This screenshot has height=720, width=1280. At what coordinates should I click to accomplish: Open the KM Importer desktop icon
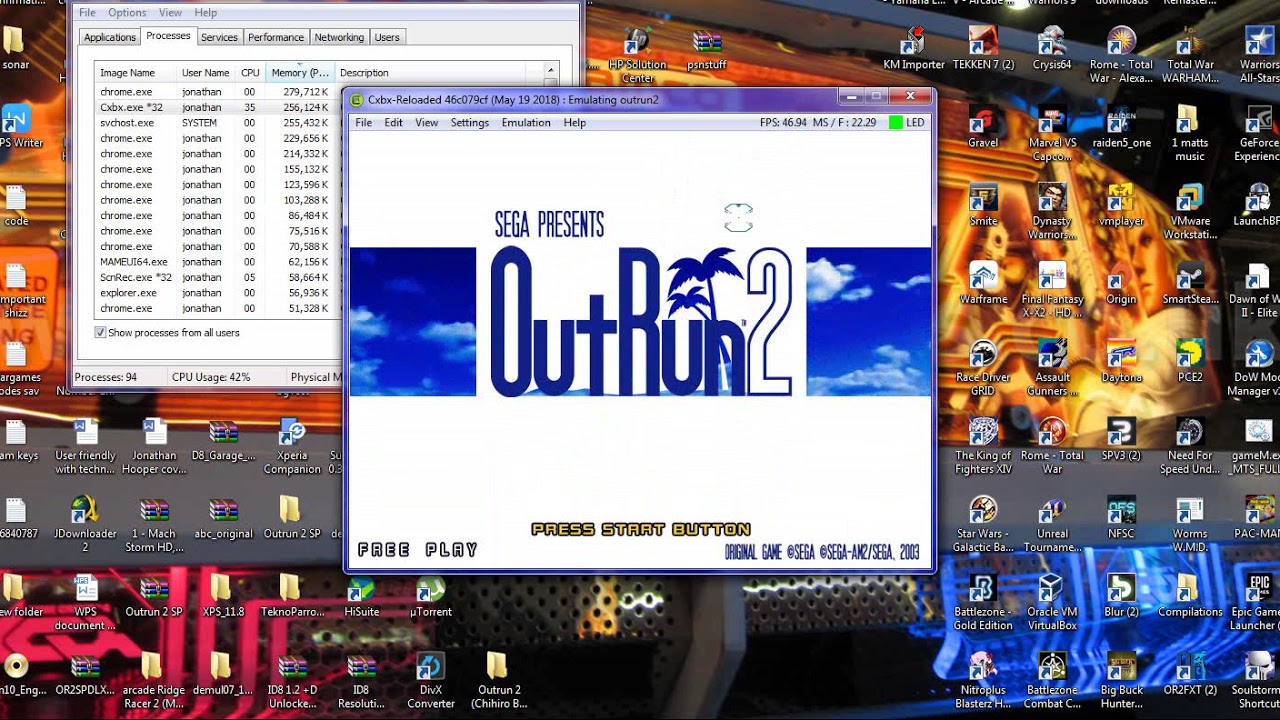[913, 47]
